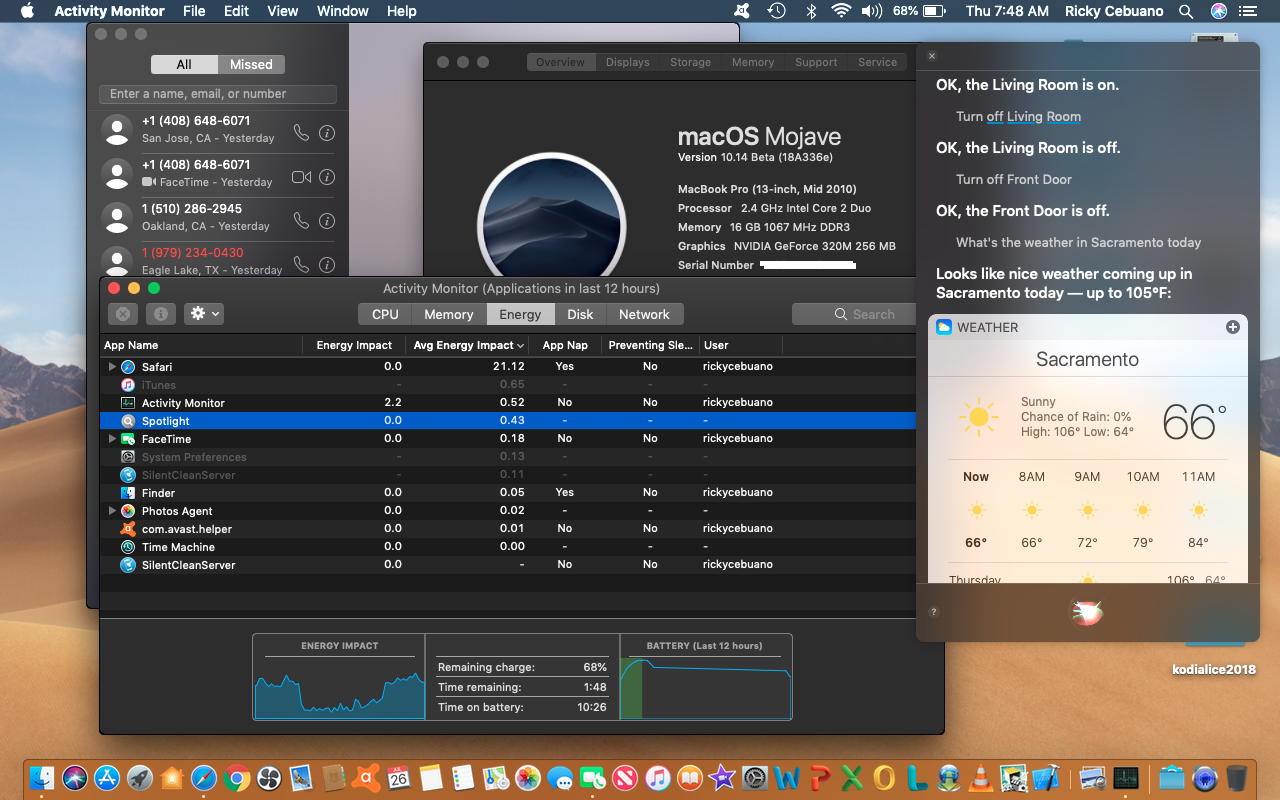1280x800 pixels.
Task: Click the FaceTime name search field
Action: pyautogui.click(x=218, y=94)
